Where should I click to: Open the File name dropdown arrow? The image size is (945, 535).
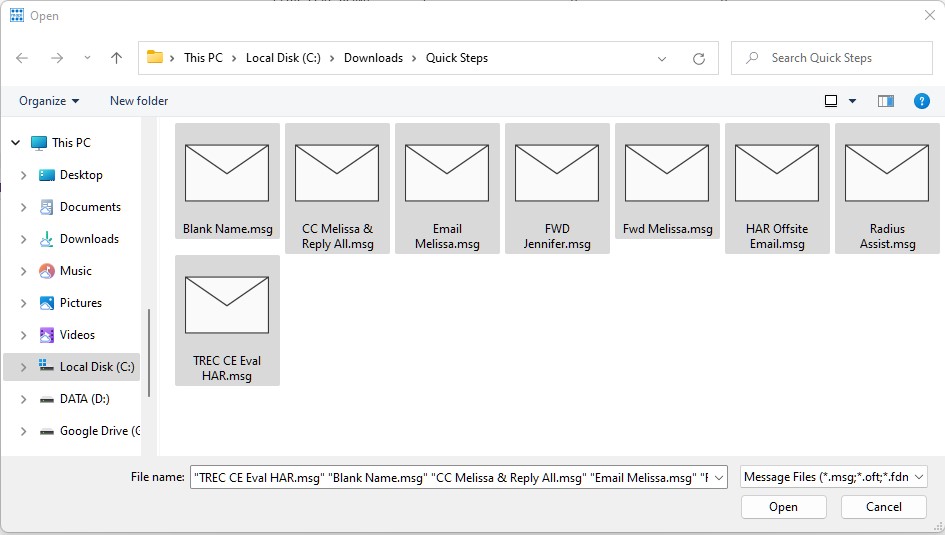719,477
